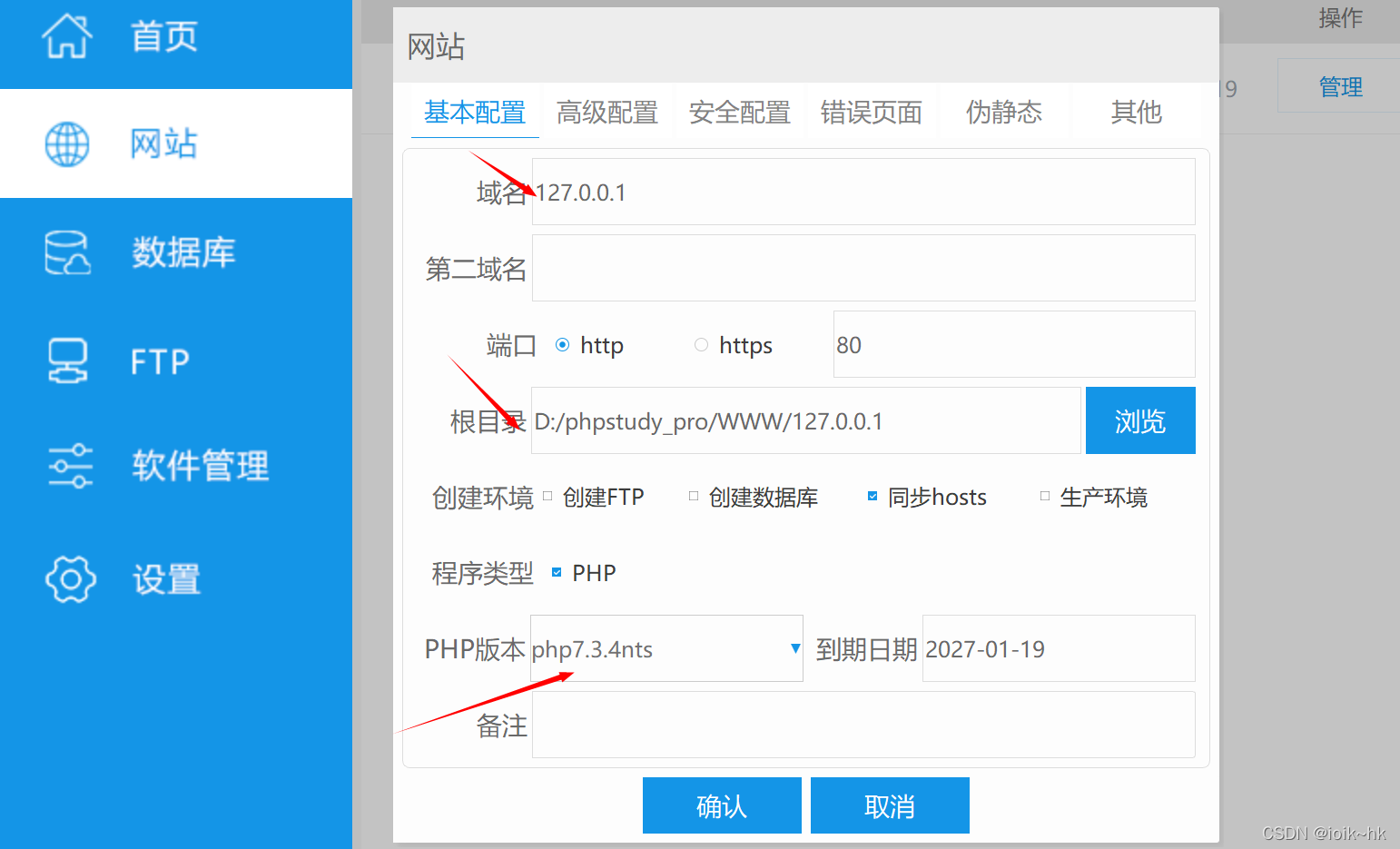Enable the 创建FTP checkbox

(x=547, y=496)
